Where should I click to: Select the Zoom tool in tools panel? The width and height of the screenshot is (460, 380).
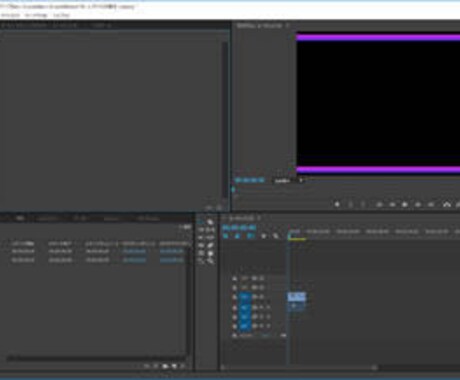[x=210, y=261]
